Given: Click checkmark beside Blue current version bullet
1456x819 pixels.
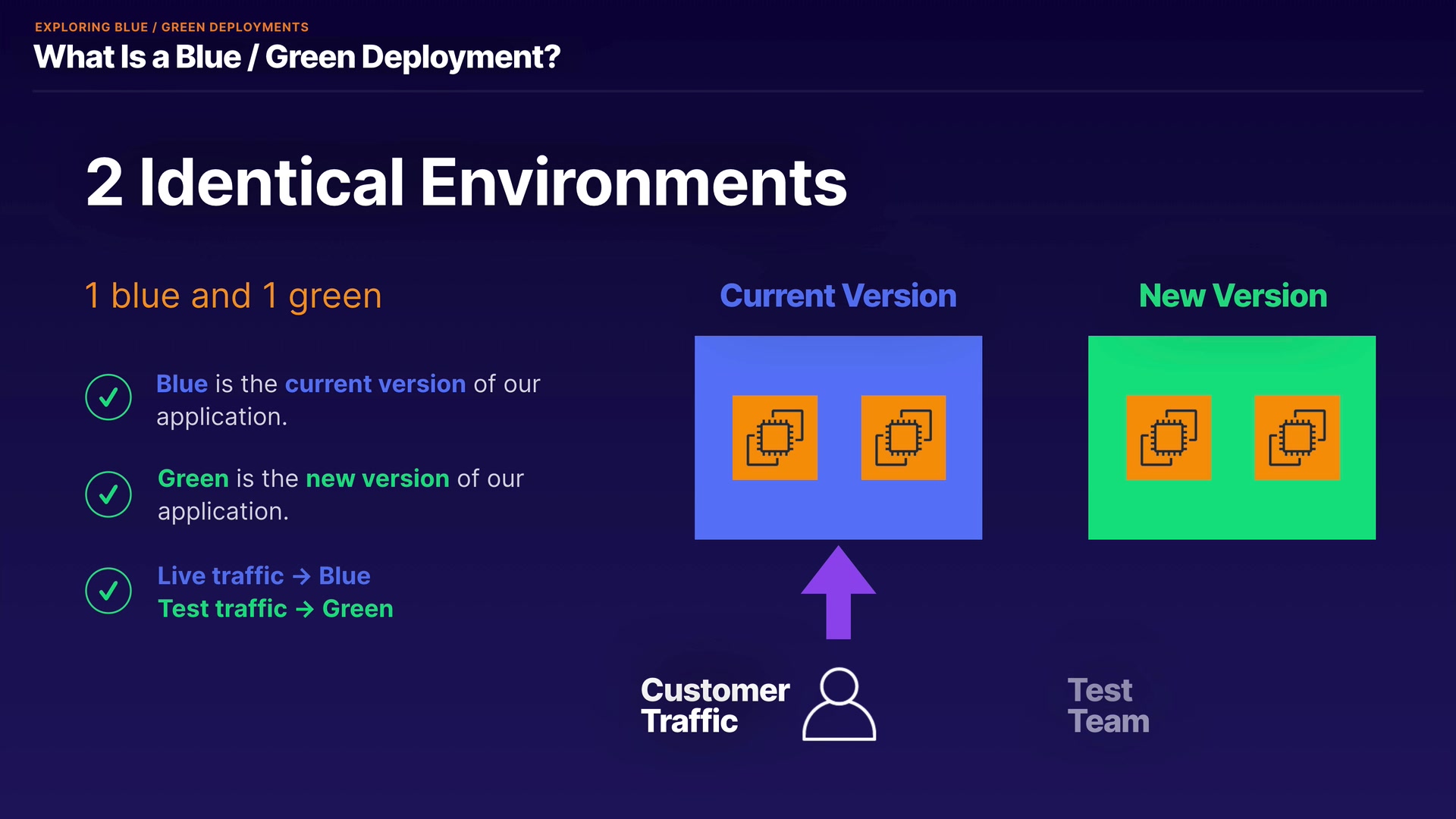Looking at the screenshot, I should [x=108, y=397].
